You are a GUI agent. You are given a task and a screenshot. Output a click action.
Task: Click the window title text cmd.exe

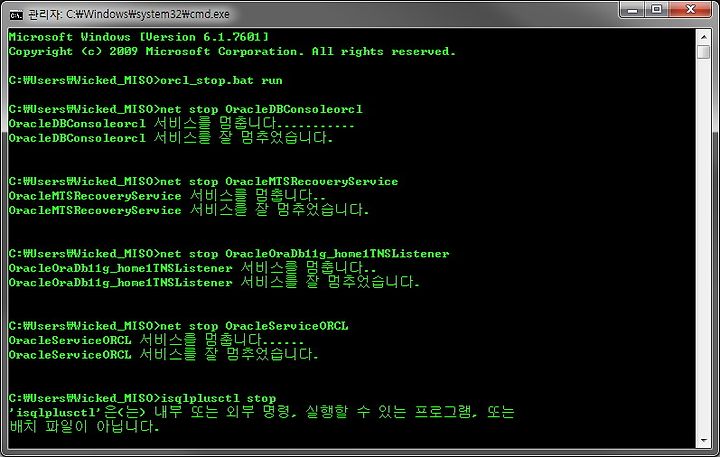pos(129,14)
